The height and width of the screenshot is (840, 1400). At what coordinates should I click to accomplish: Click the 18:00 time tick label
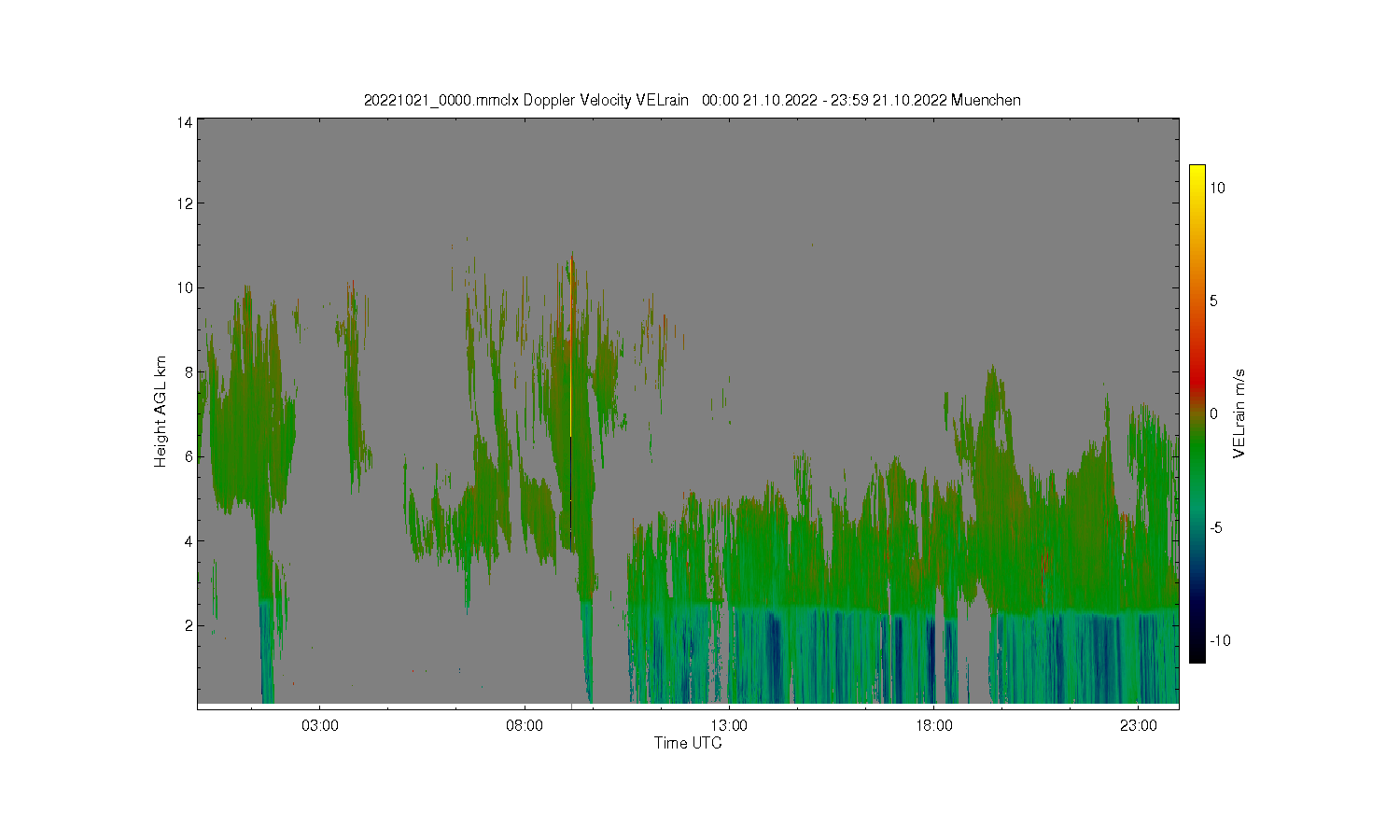tap(933, 725)
